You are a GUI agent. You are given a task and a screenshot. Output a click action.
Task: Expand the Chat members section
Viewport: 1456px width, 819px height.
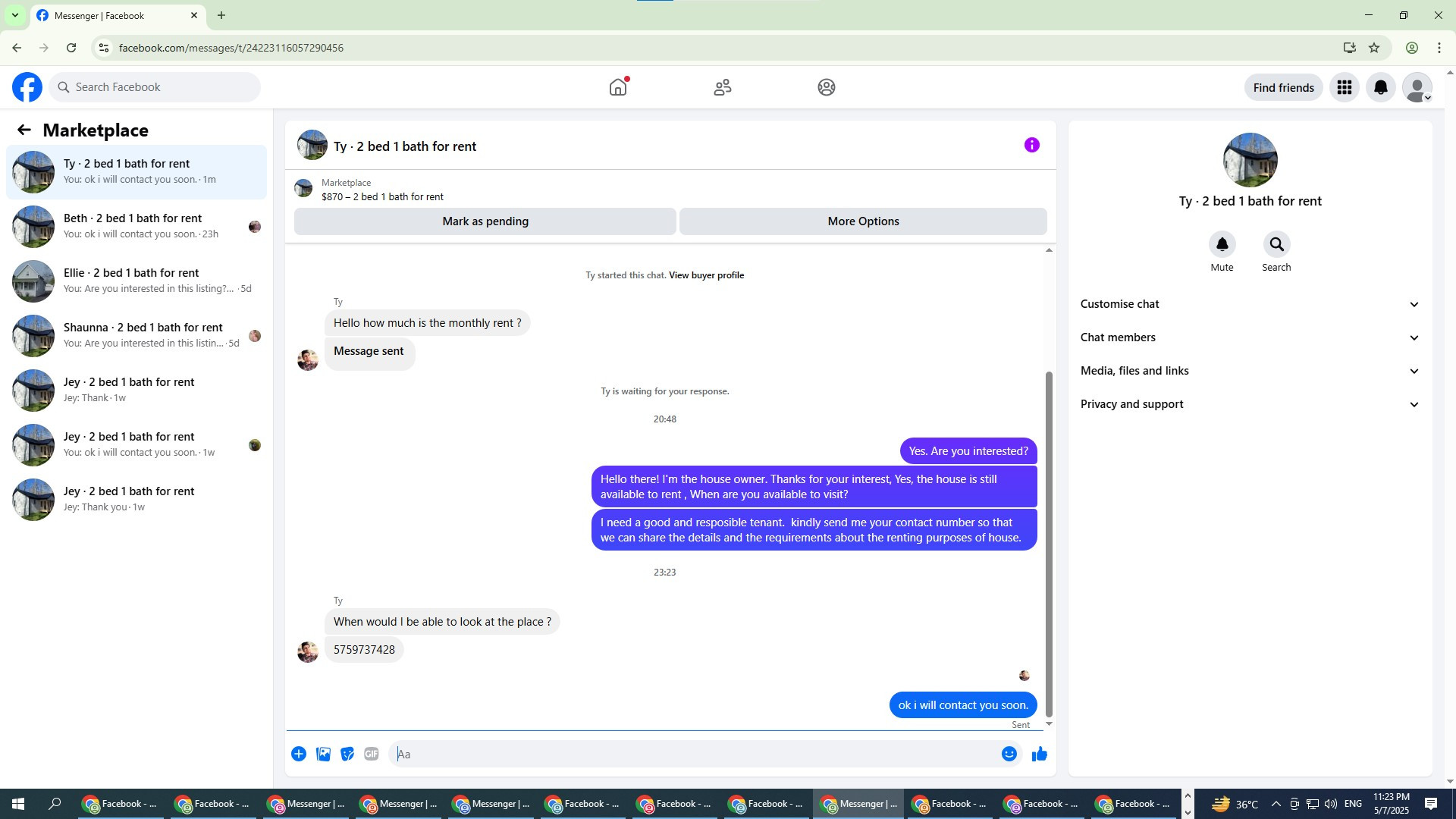pyautogui.click(x=1249, y=337)
